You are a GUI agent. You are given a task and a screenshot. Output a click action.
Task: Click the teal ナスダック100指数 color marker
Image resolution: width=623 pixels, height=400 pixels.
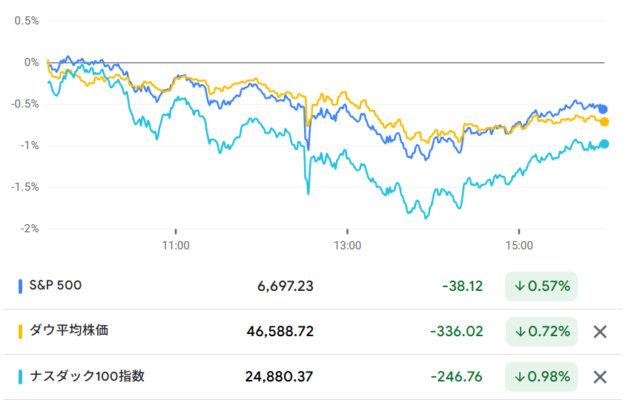tap(22, 377)
